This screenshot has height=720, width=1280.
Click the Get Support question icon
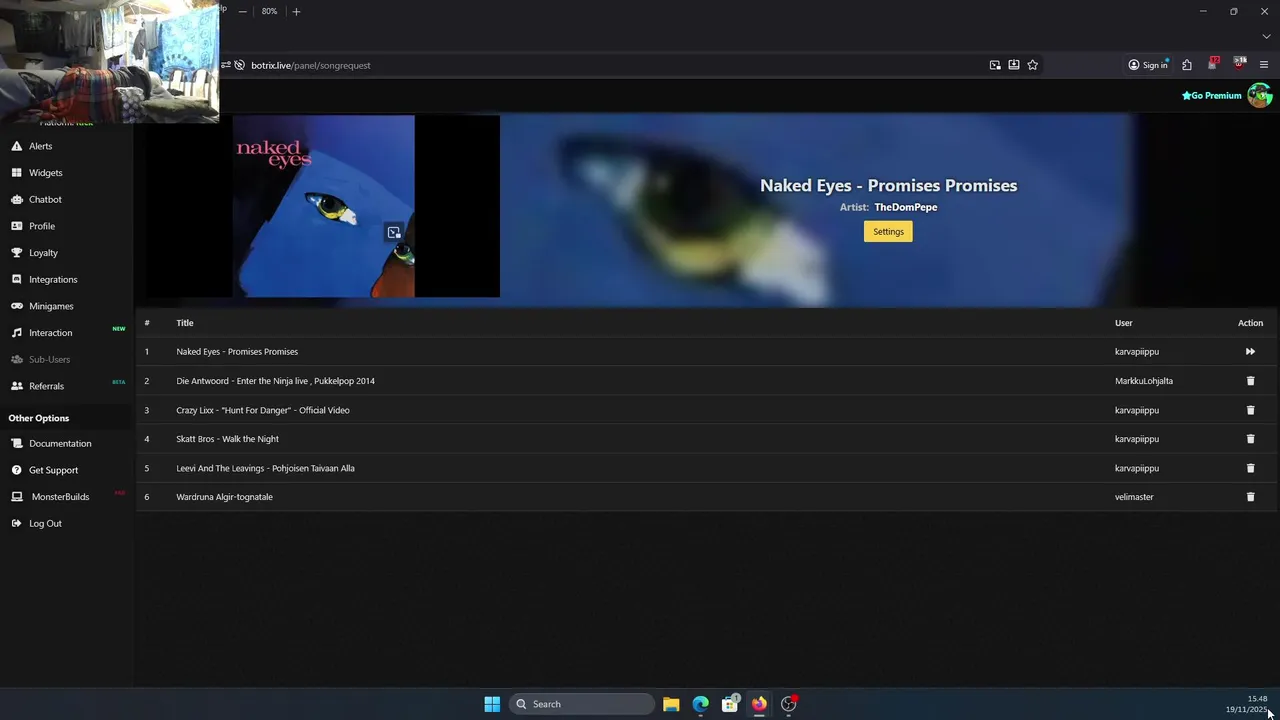pos(16,470)
